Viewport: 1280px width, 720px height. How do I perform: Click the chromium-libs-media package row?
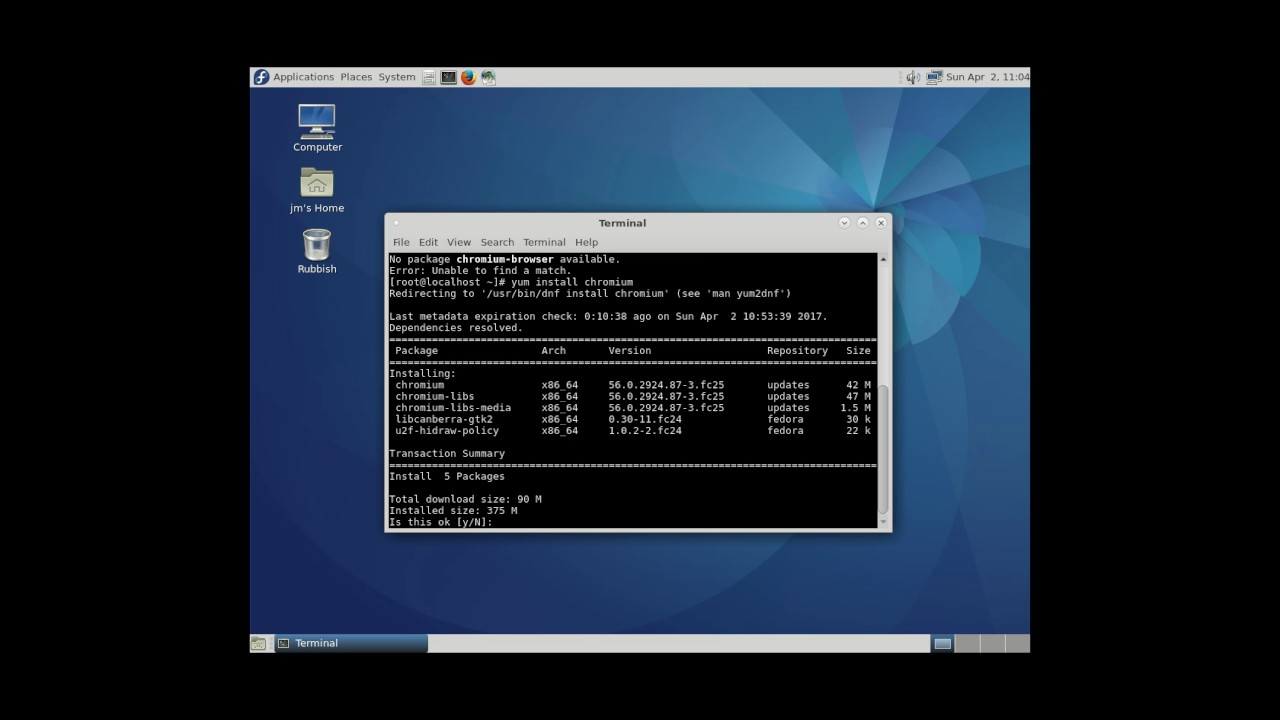point(632,408)
